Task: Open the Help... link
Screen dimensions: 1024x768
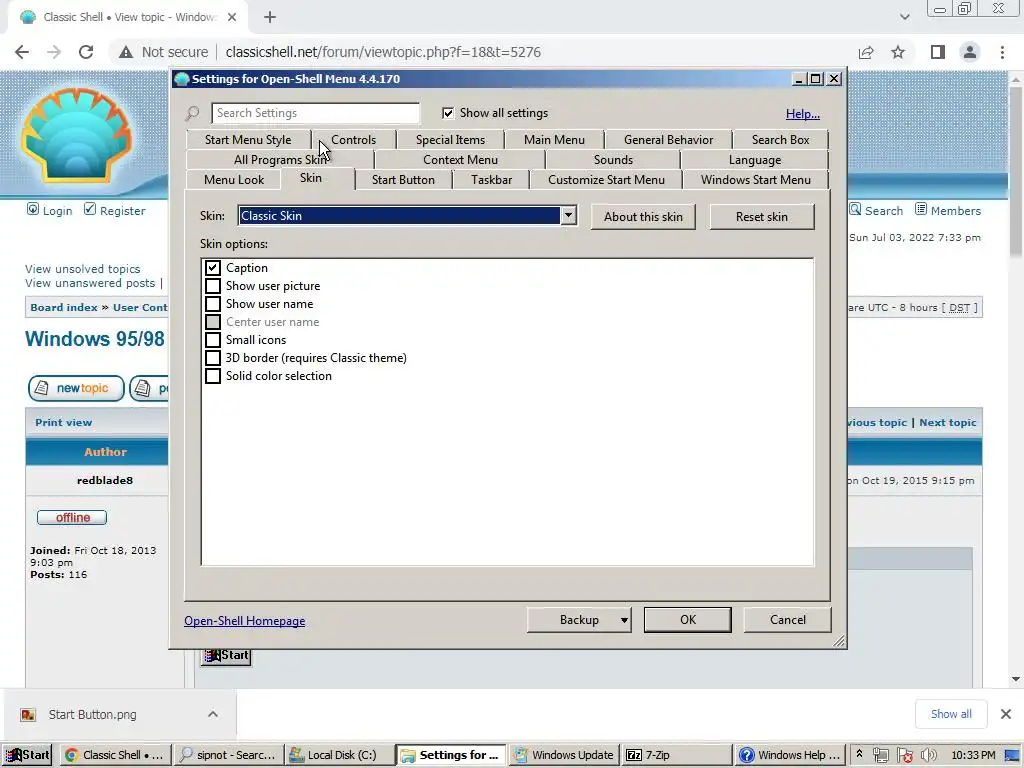Action: click(803, 114)
